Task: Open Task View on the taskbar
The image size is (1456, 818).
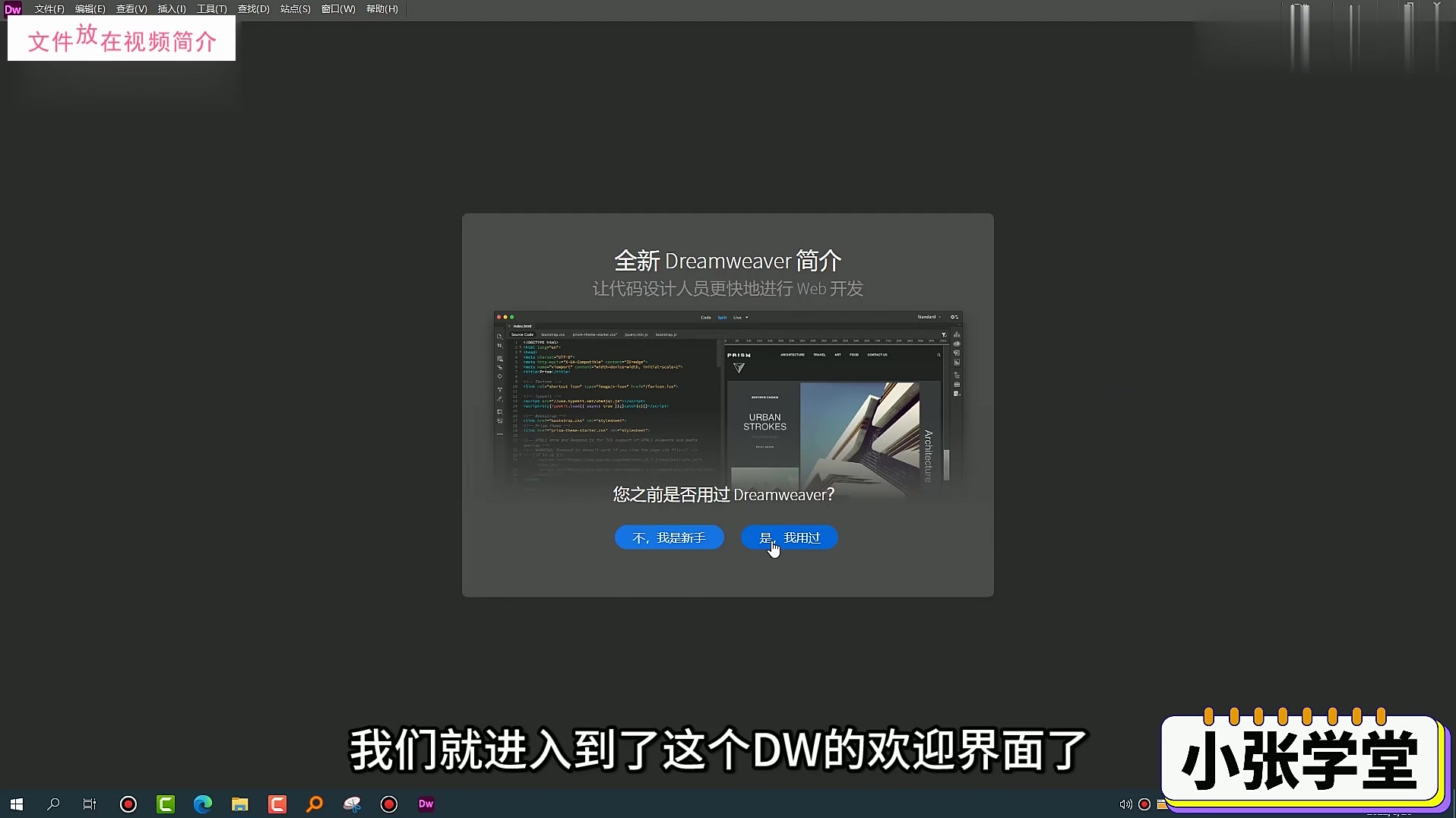Action: (x=90, y=804)
